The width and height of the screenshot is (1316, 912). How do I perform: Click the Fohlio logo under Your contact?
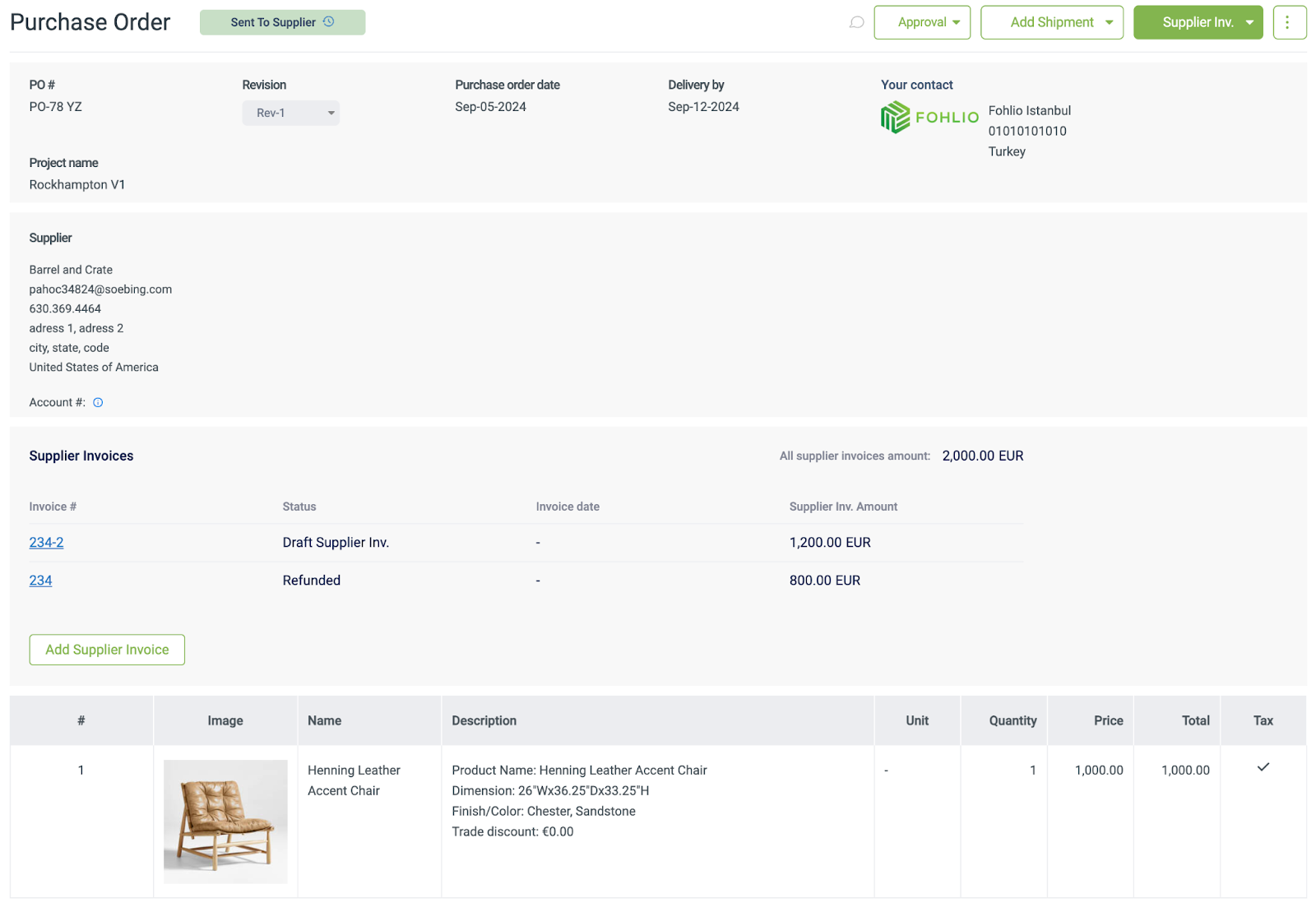[929, 117]
